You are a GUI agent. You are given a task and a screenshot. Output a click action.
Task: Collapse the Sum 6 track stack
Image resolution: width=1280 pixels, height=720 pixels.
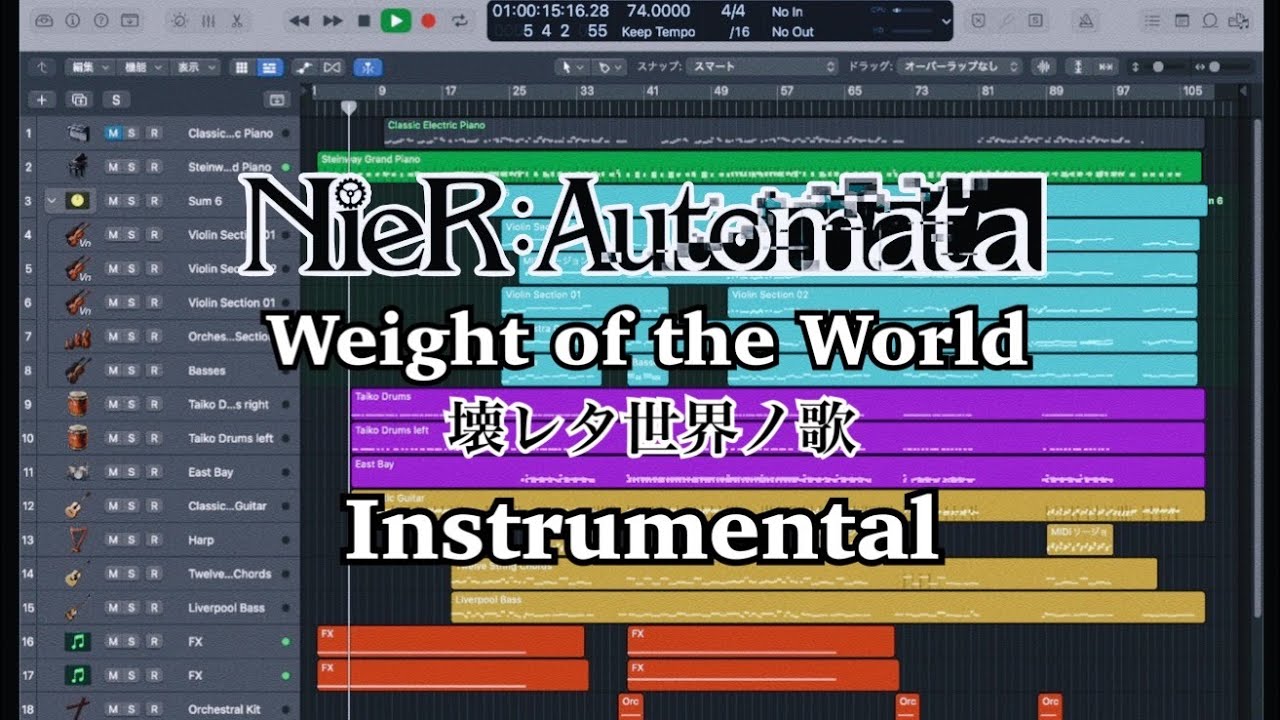pos(52,201)
